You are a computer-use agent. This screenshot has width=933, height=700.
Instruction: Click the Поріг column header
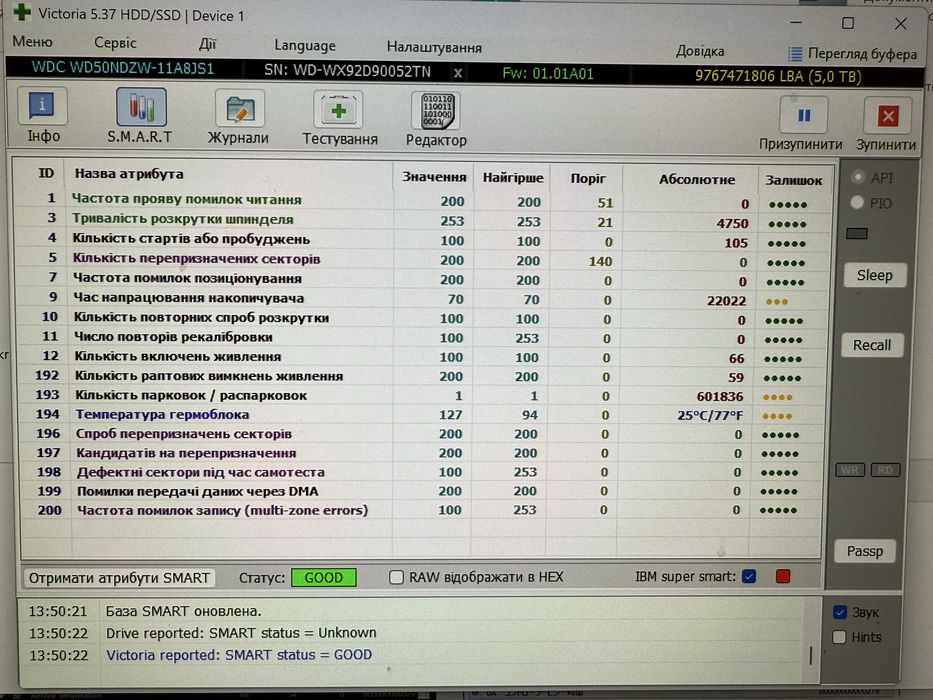588,179
